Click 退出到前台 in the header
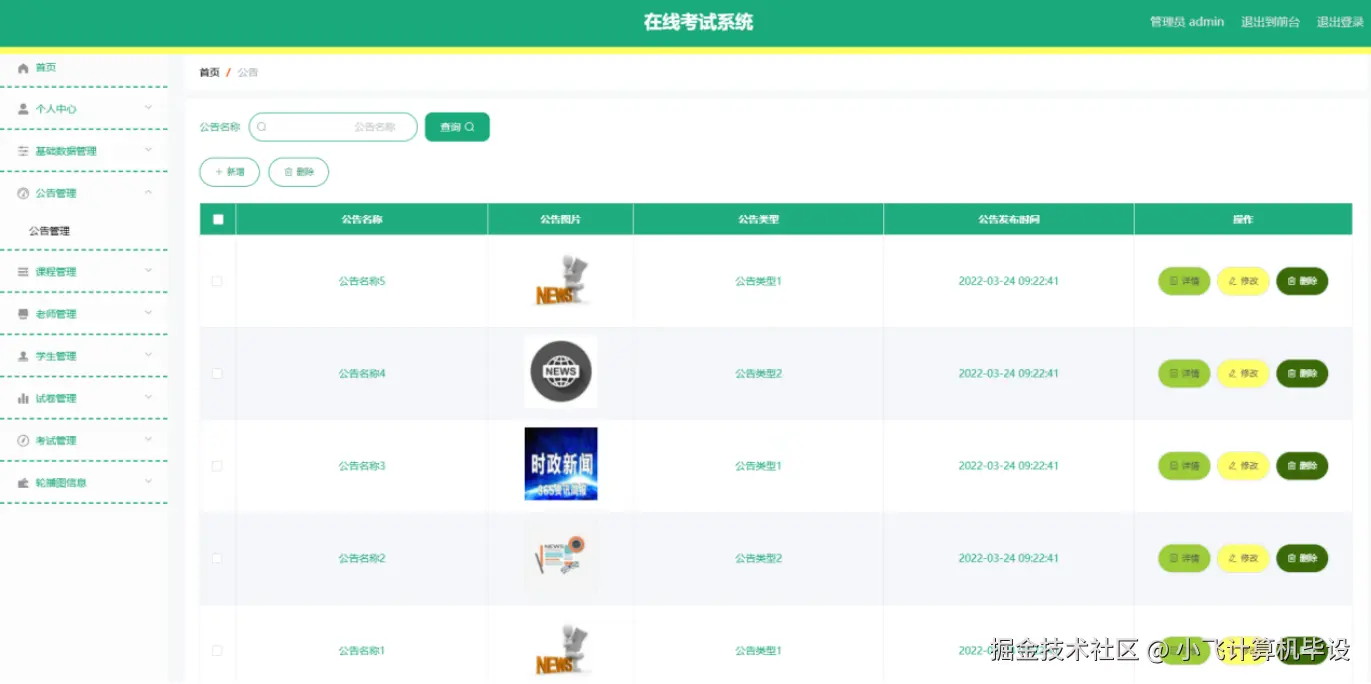The width and height of the screenshot is (1371, 684). [1270, 22]
